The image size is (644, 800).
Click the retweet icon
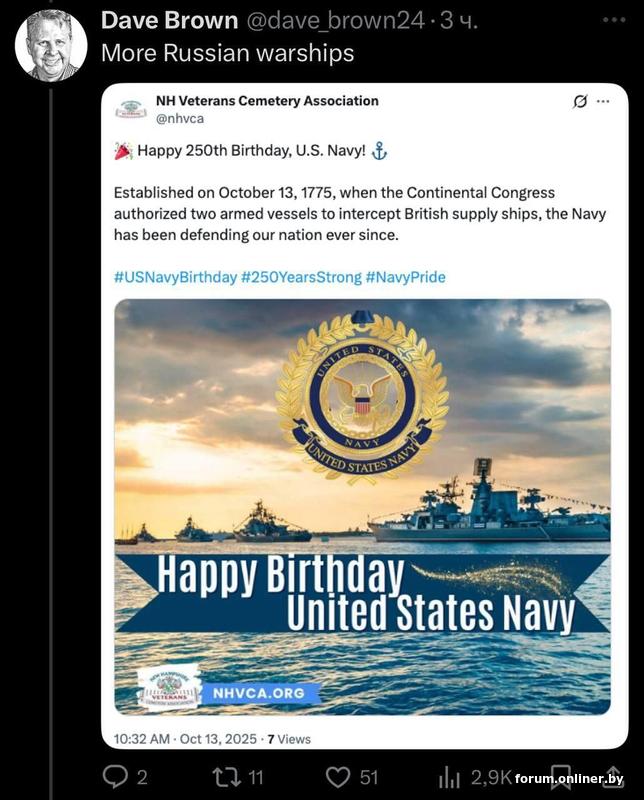click(228, 777)
